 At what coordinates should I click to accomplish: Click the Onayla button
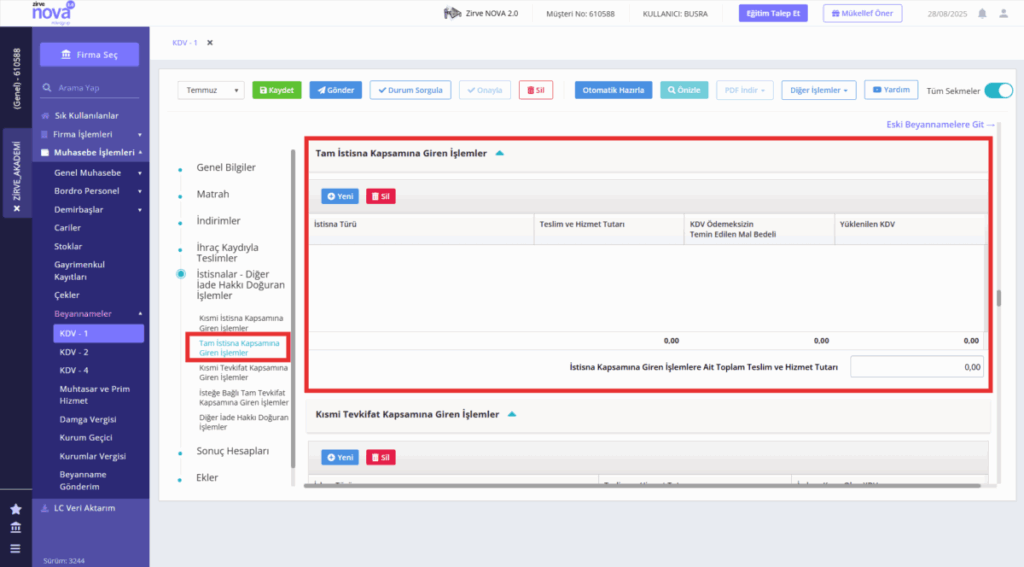485,90
